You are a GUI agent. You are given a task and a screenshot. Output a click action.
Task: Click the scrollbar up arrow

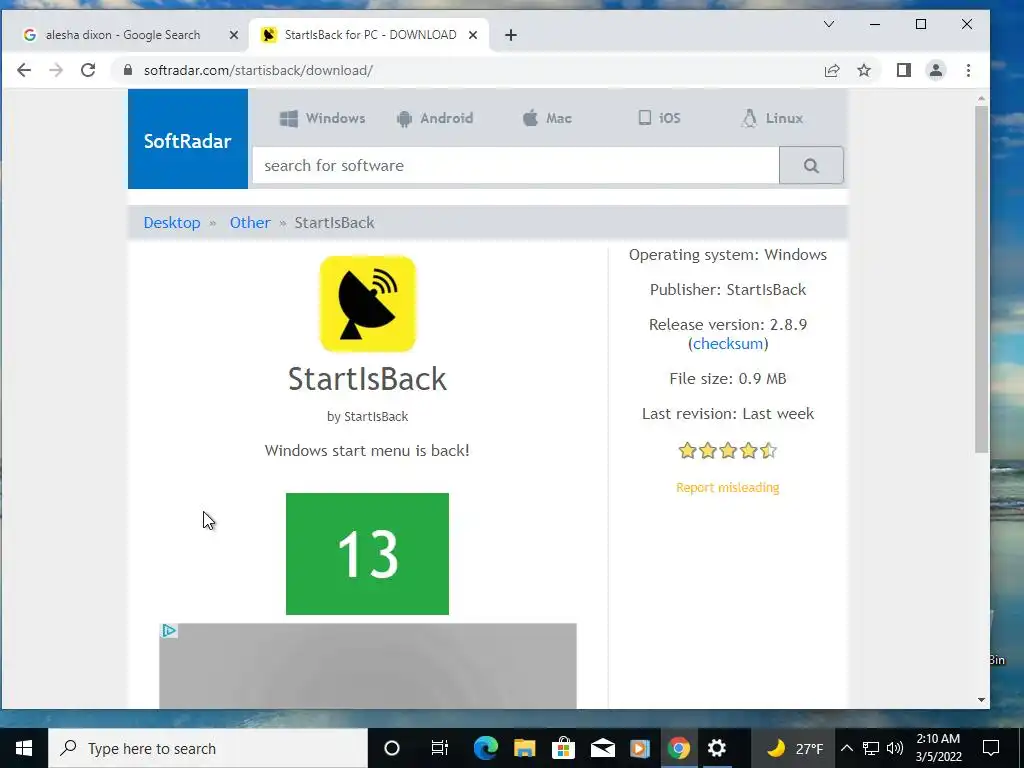coord(981,99)
